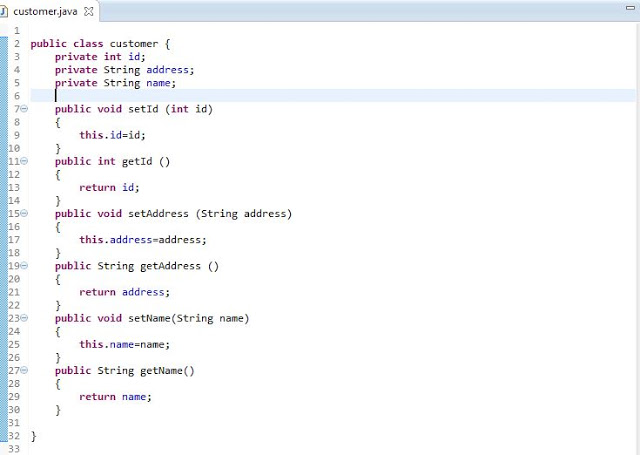Screen dimensions: 640x455
Task: Click 'public int getId ()' signature
Action: (x=112, y=161)
